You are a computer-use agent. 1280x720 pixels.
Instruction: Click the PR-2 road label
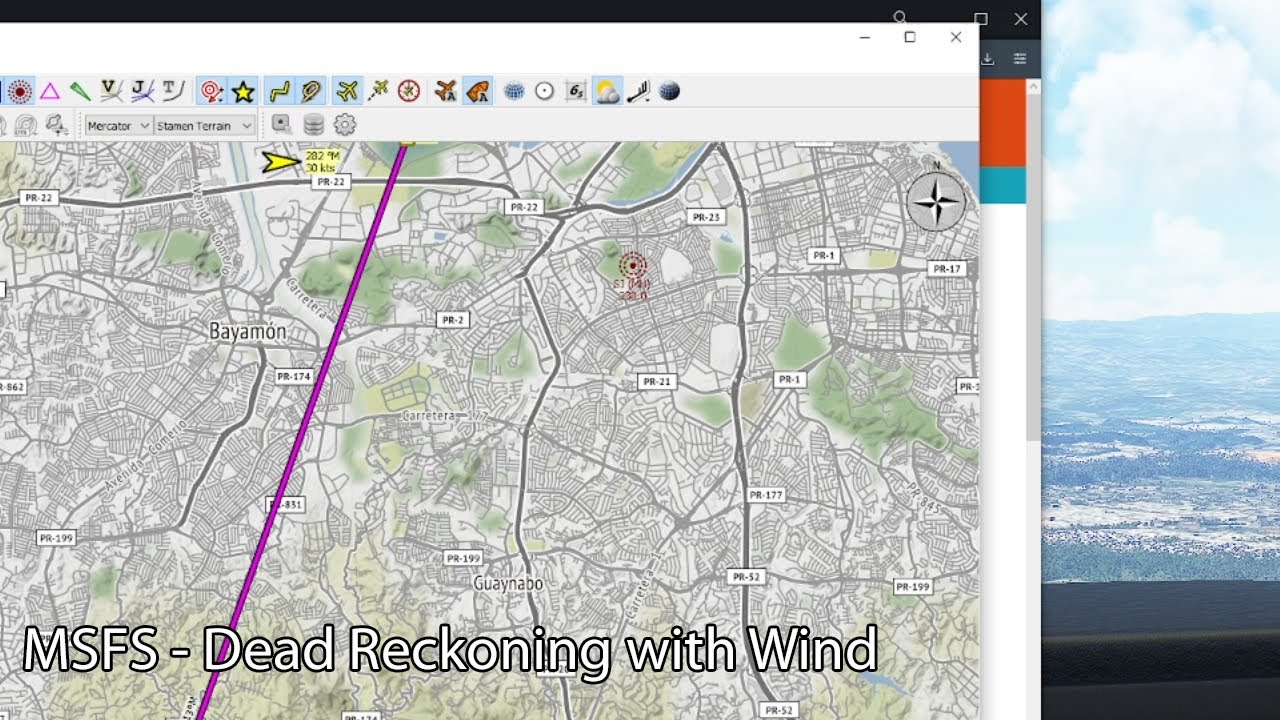[453, 319]
